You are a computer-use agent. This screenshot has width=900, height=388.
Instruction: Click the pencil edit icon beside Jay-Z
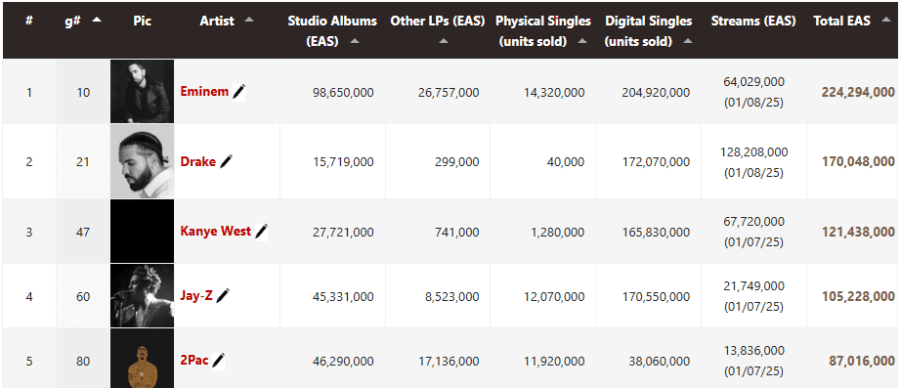224,296
